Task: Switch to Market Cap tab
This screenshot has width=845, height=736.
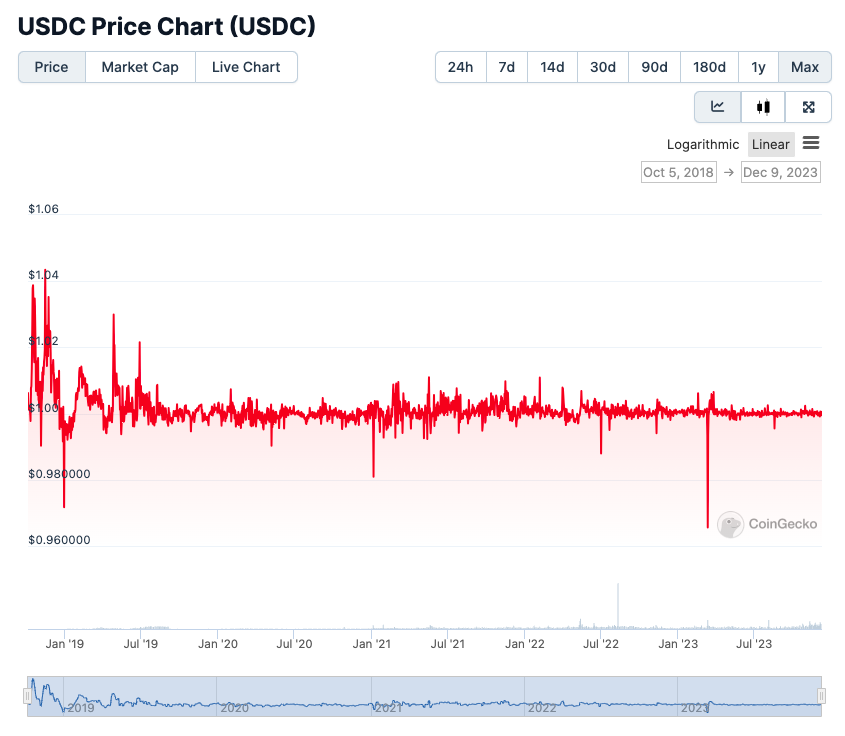Action: 140,67
